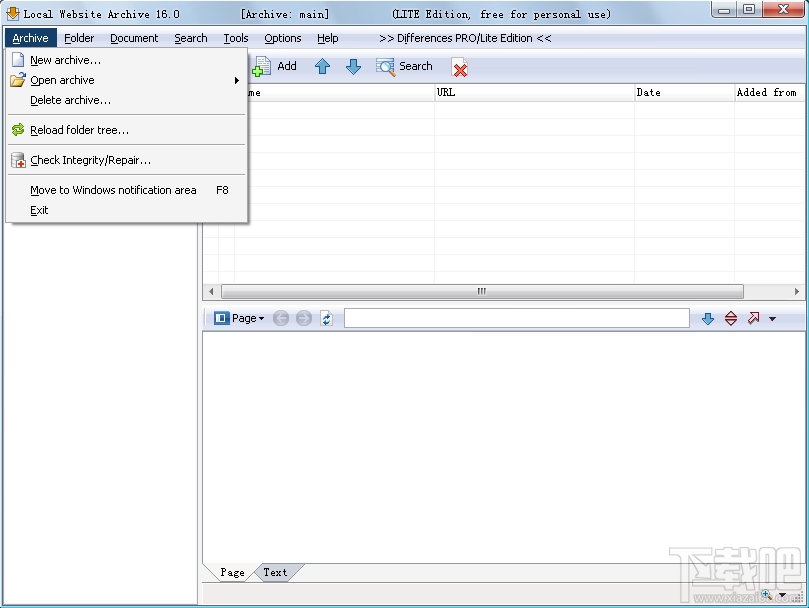
Task: Expand the Open archive submenu arrow
Action: pyautogui.click(x=237, y=81)
